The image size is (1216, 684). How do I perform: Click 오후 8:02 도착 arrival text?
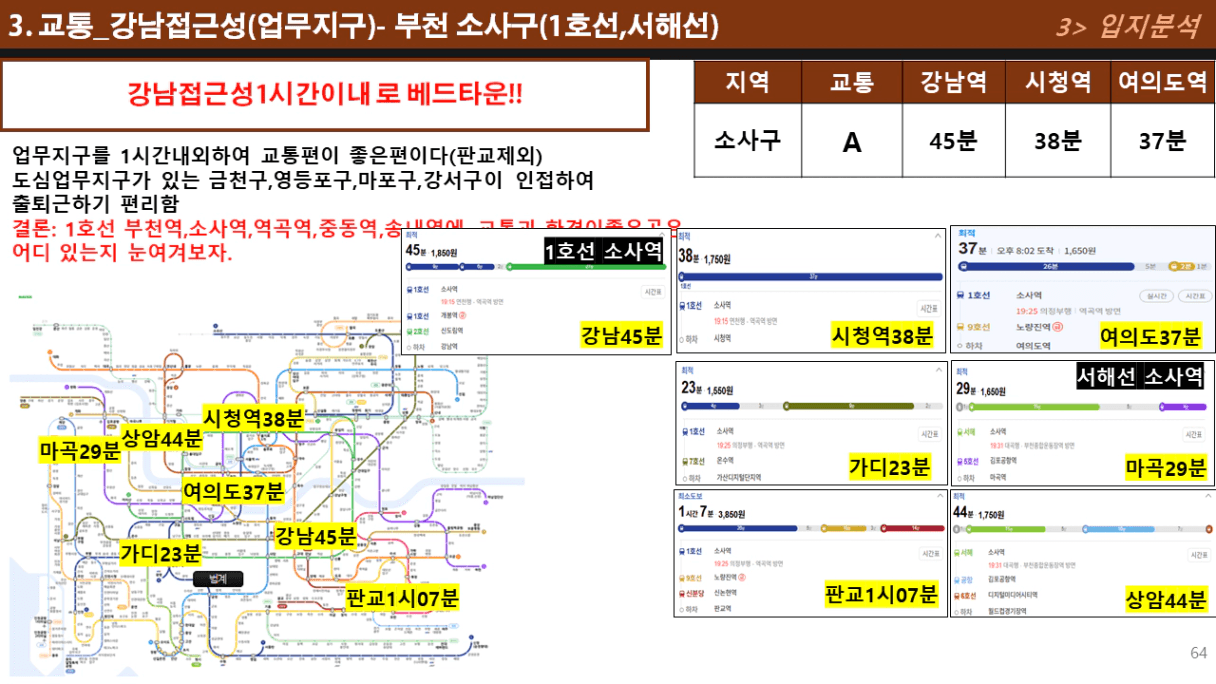click(1025, 251)
